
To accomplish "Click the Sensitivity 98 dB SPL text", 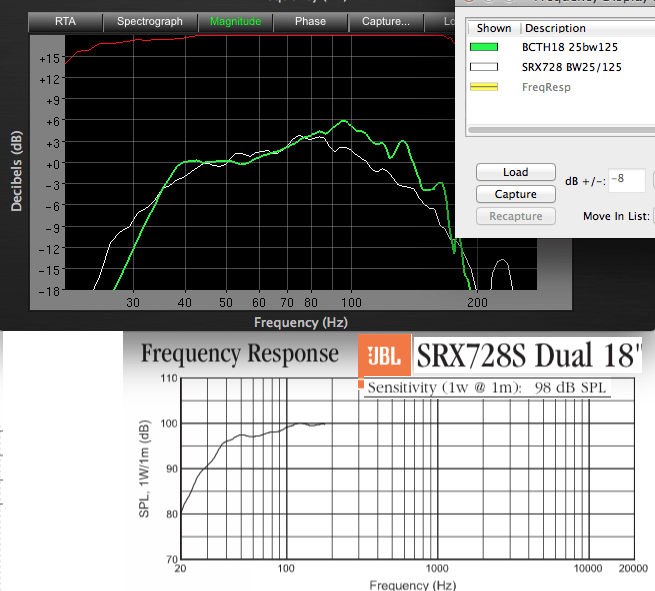I will (487, 388).
